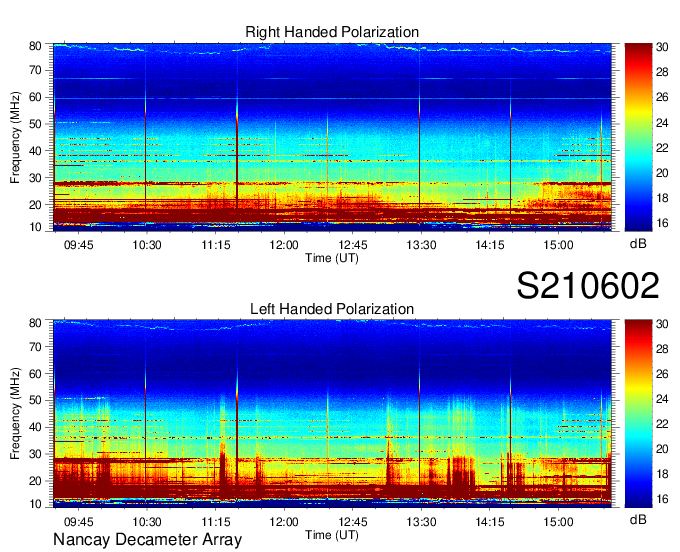Click inside the Left Handed Polarization spectrogram
Viewport: 680px width, 552px height.
click(332, 414)
